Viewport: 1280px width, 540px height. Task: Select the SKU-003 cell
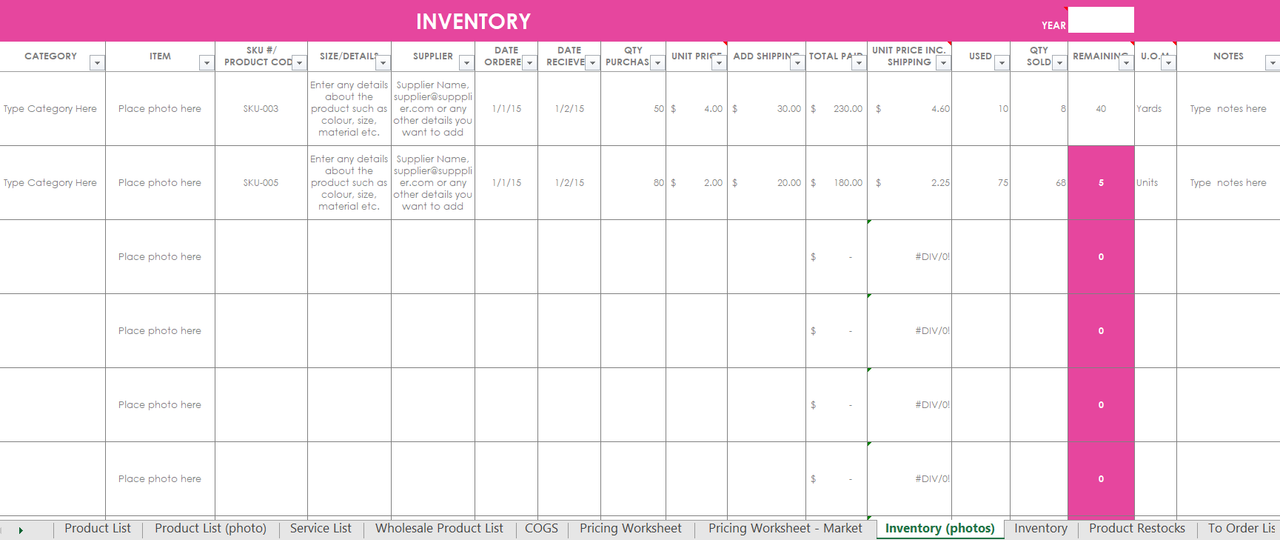pyautogui.click(x=260, y=109)
